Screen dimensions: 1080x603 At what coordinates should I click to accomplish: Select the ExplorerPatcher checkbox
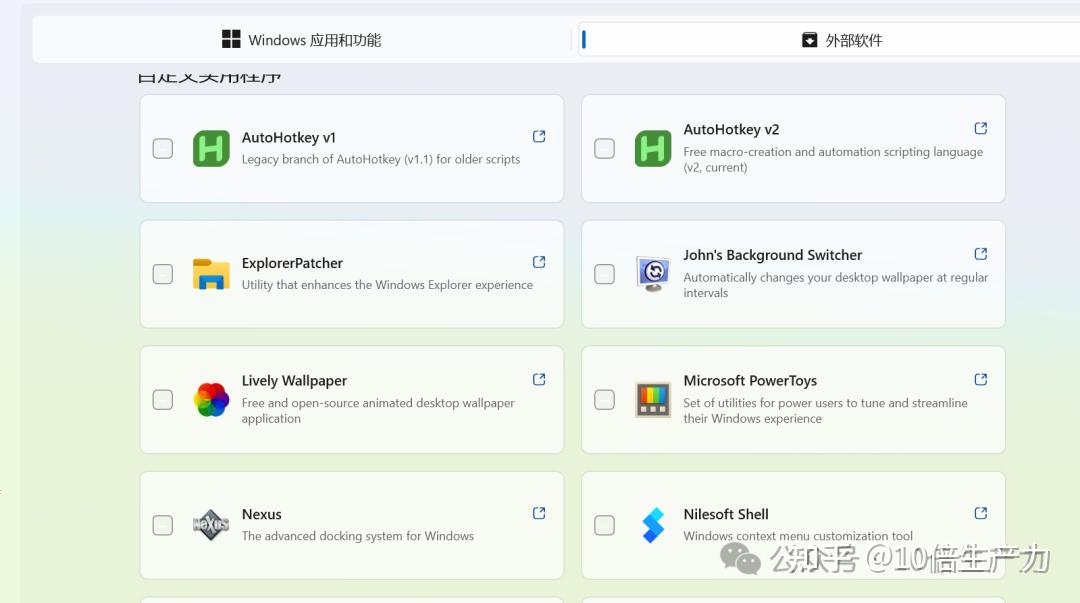tap(163, 274)
